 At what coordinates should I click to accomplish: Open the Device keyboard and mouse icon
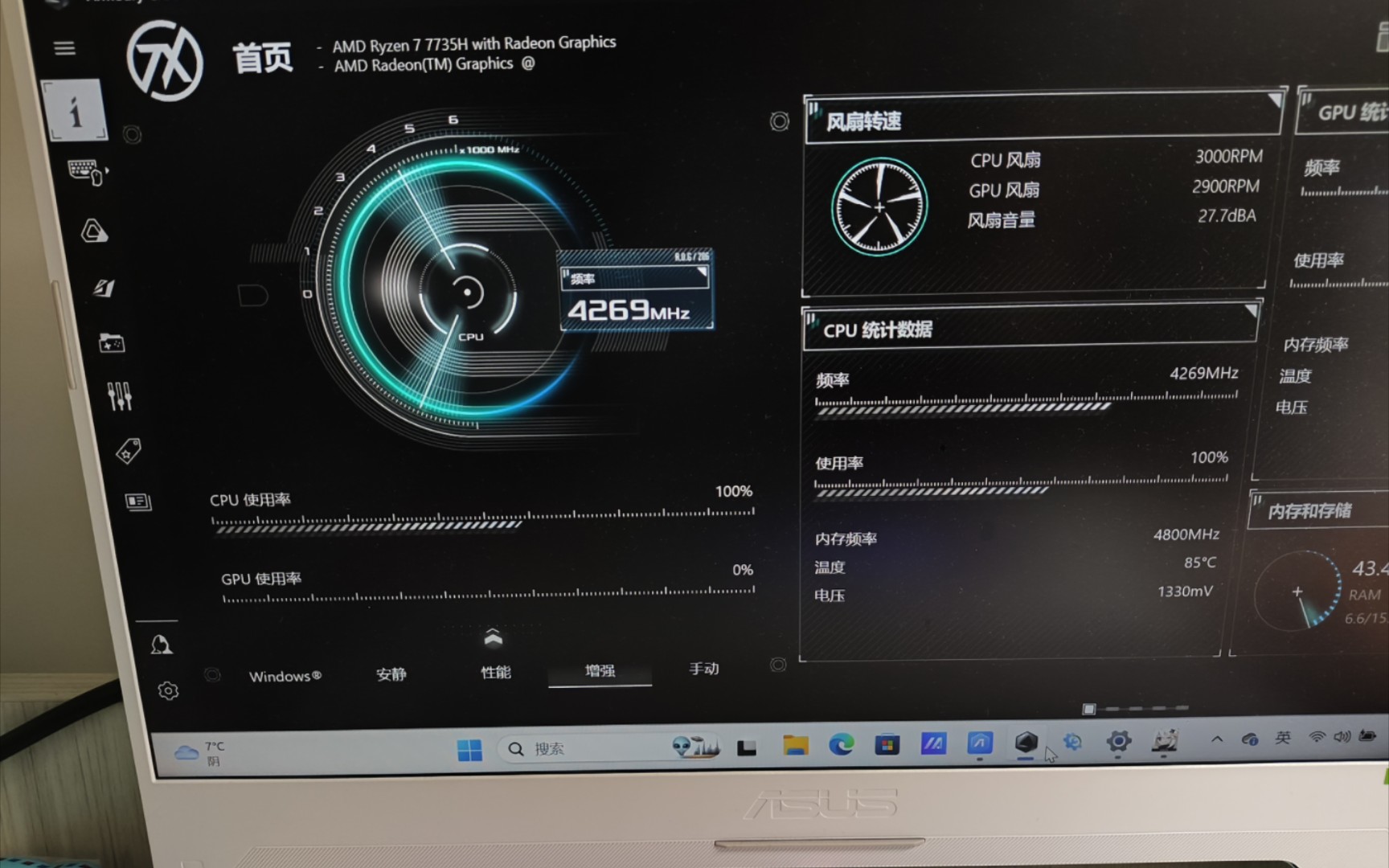(x=88, y=172)
